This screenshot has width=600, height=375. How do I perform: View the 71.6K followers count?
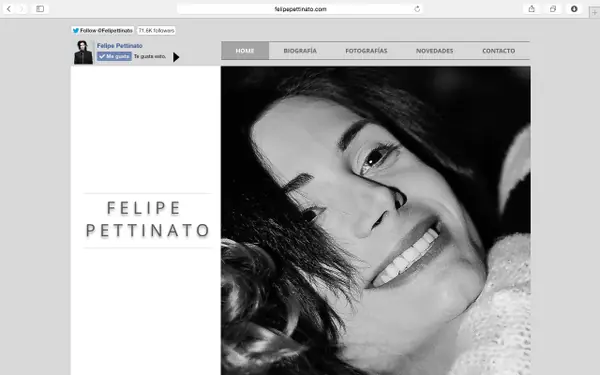156,30
